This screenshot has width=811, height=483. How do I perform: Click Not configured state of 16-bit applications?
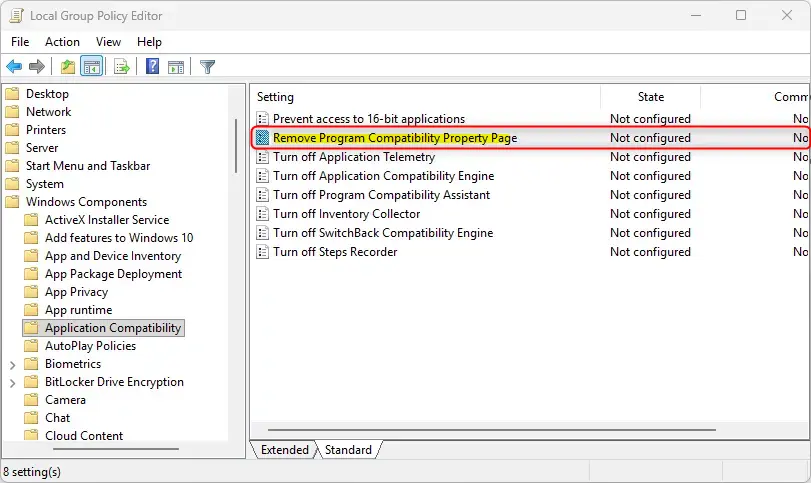[650, 119]
